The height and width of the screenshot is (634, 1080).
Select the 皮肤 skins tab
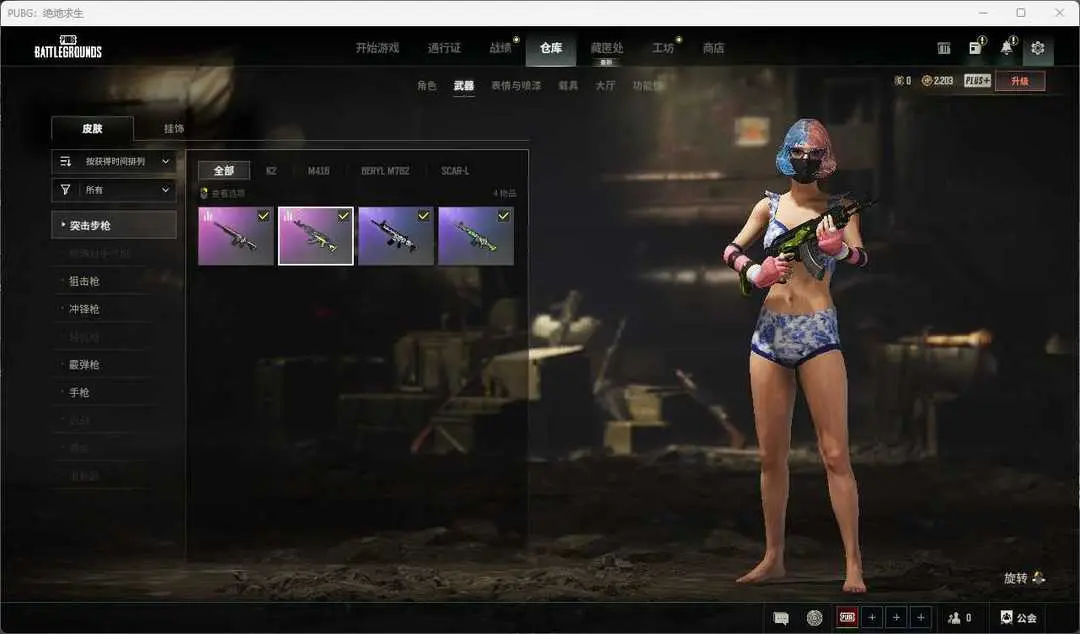(x=92, y=129)
